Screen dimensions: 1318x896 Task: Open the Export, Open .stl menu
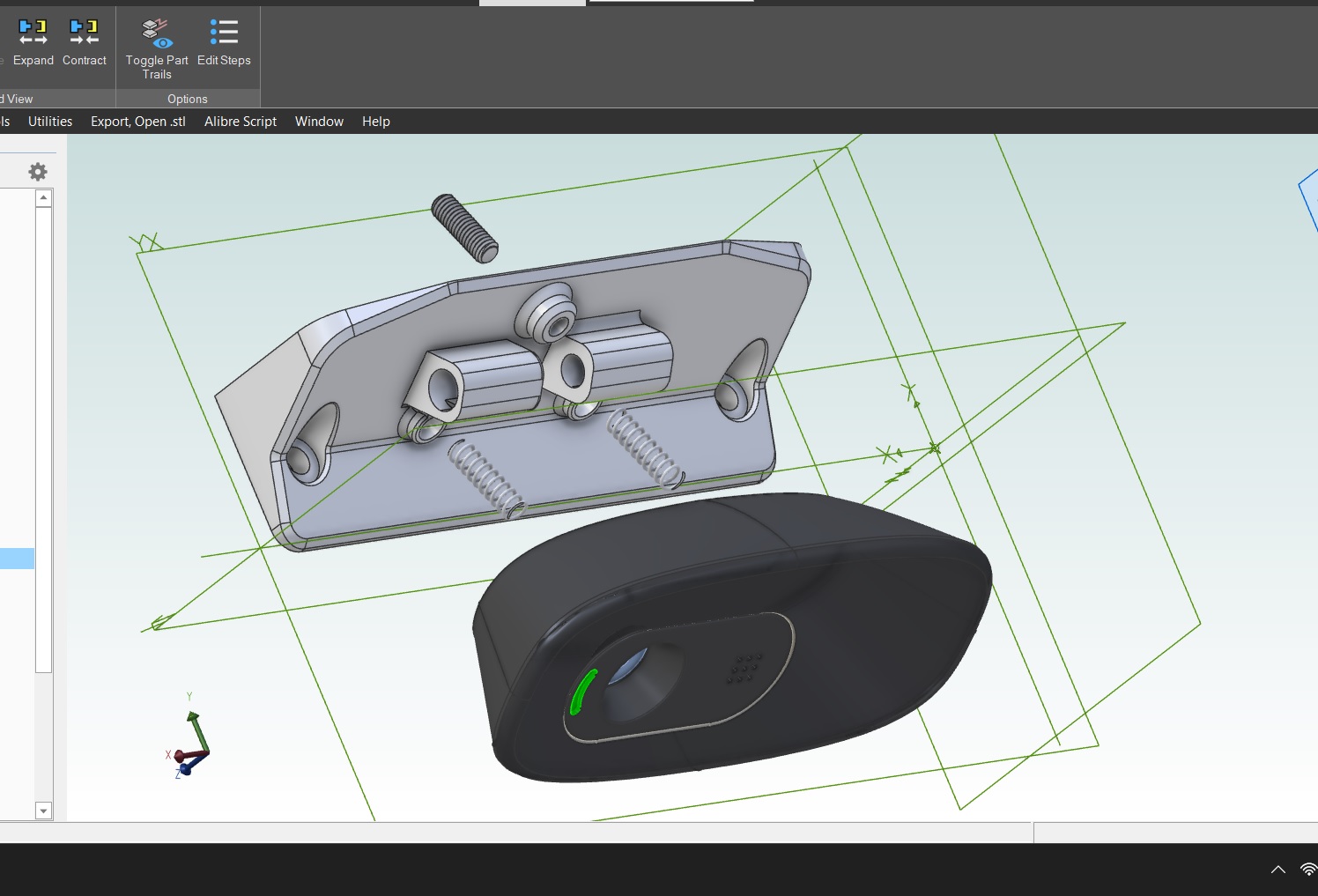tap(138, 122)
